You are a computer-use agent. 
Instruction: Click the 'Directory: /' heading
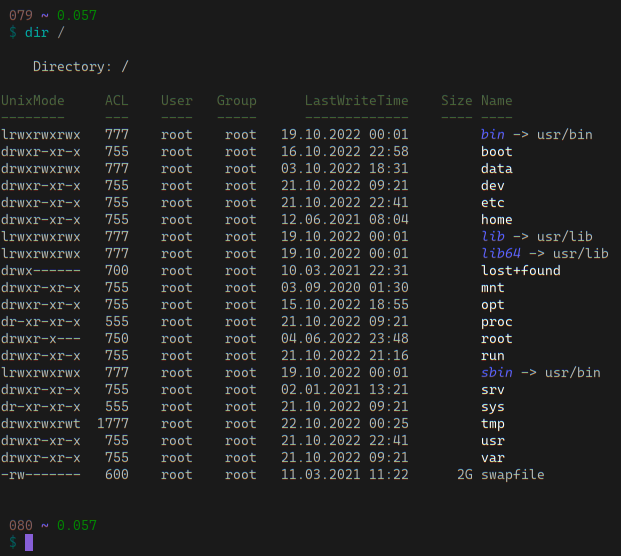click(81, 67)
